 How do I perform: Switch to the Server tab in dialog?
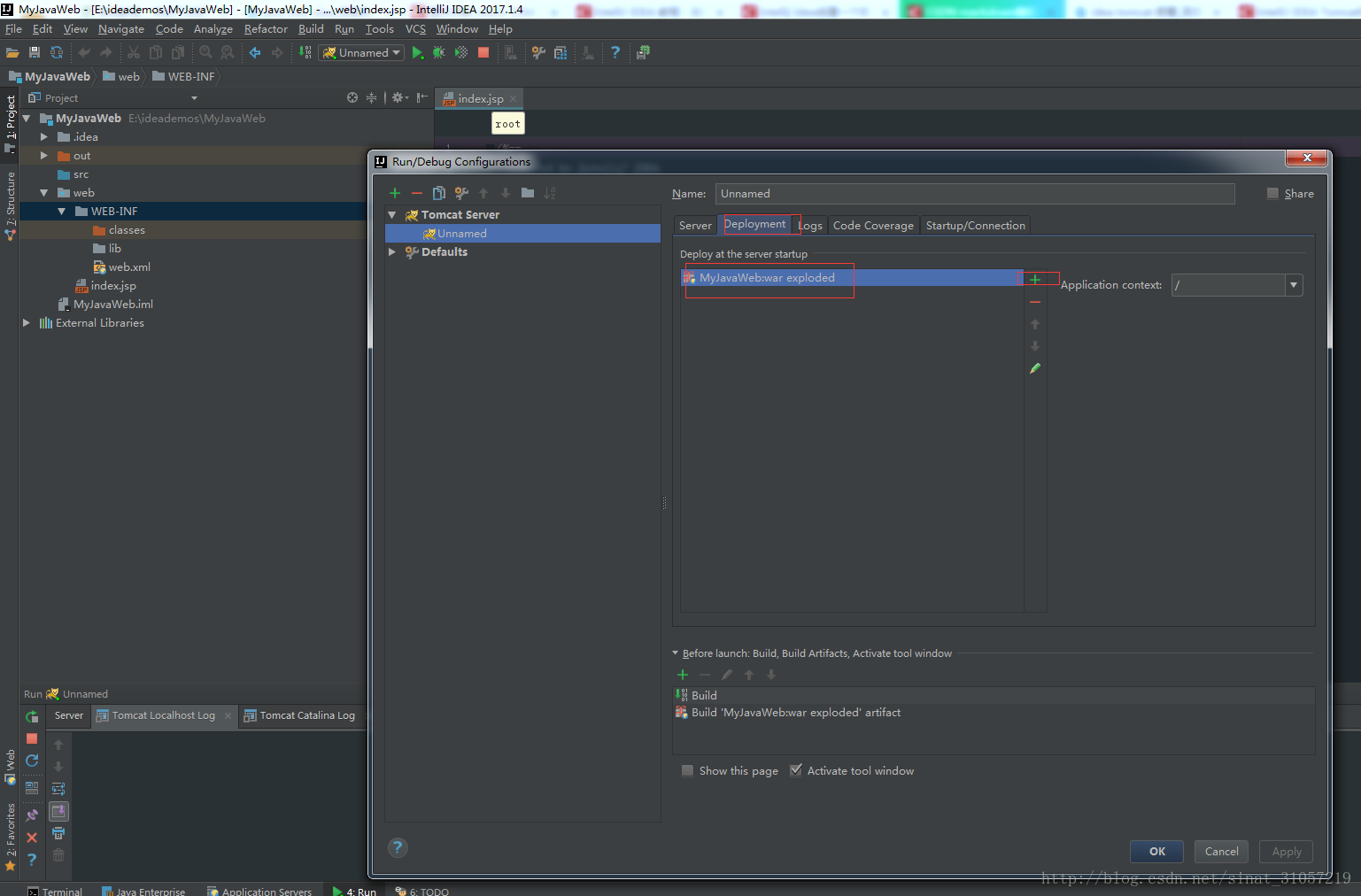point(695,226)
